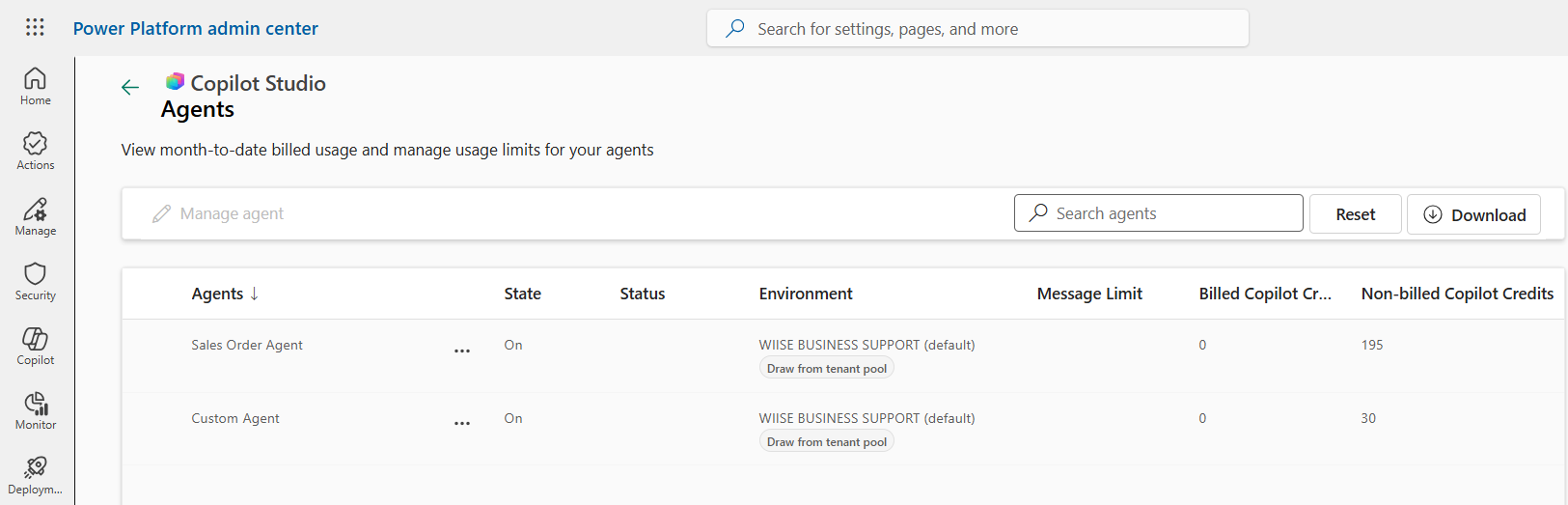Screen dimensions: 1568x505
Task: Select the Sales Order Agent row
Action: [x=247, y=346]
